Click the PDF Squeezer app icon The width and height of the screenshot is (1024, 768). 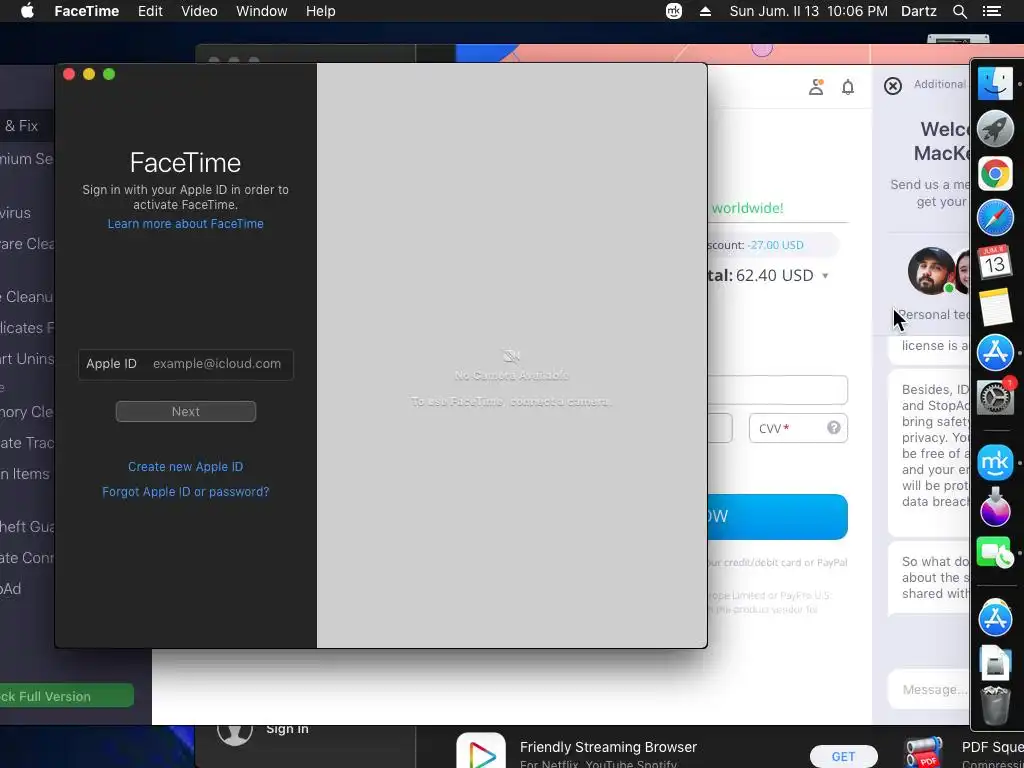click(923, 752)
